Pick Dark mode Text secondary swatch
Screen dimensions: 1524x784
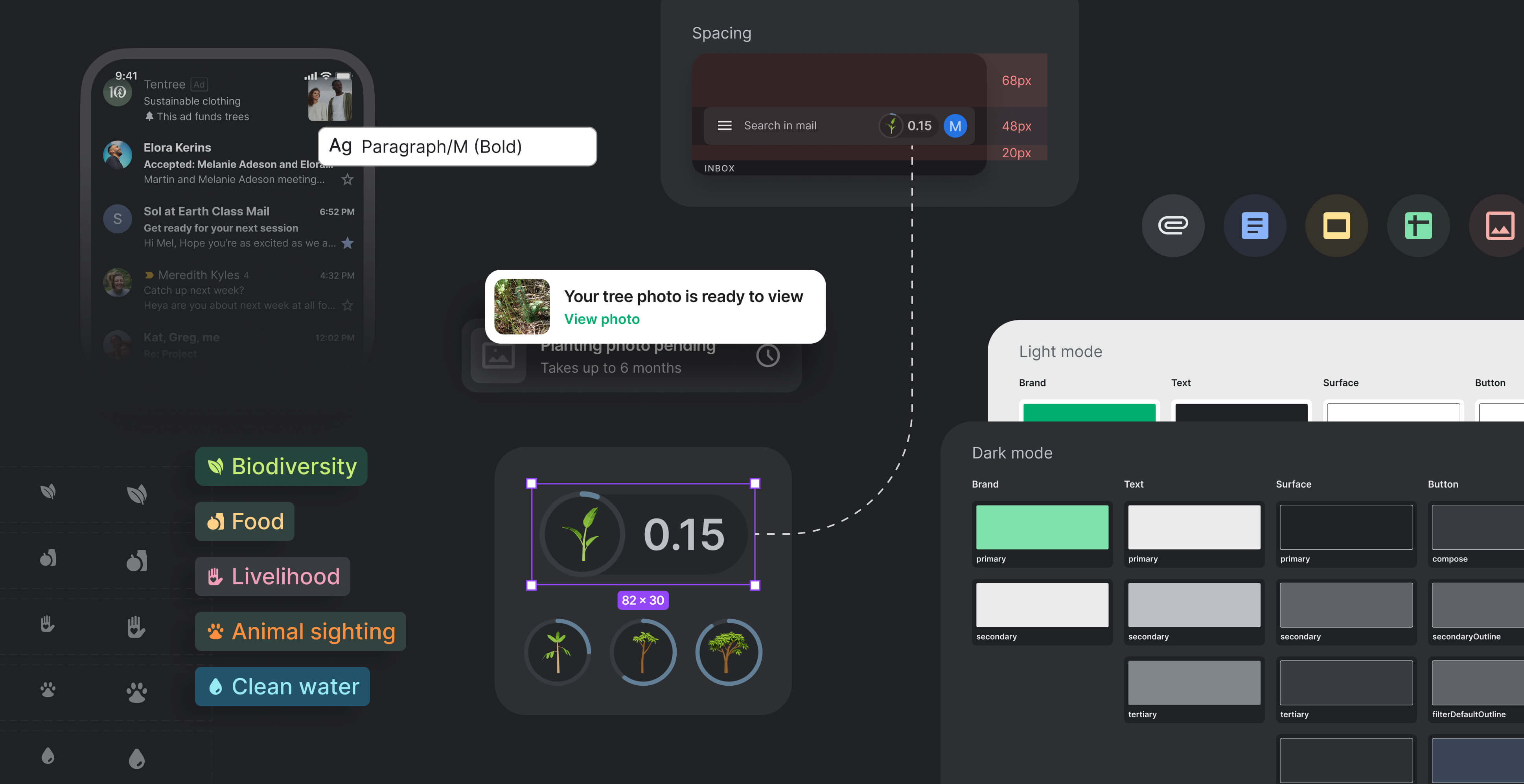tap(1194, 605)
